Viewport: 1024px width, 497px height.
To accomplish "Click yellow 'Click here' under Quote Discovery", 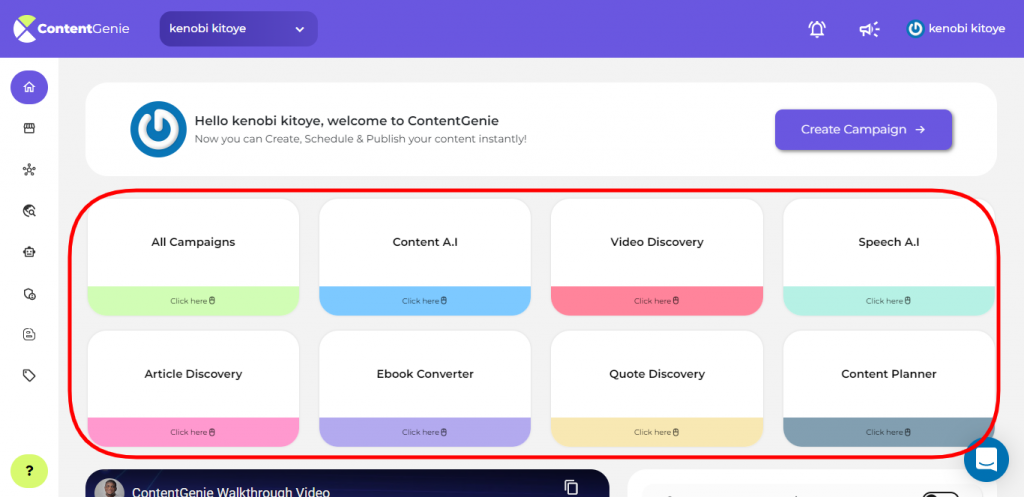I will [657, 432].
